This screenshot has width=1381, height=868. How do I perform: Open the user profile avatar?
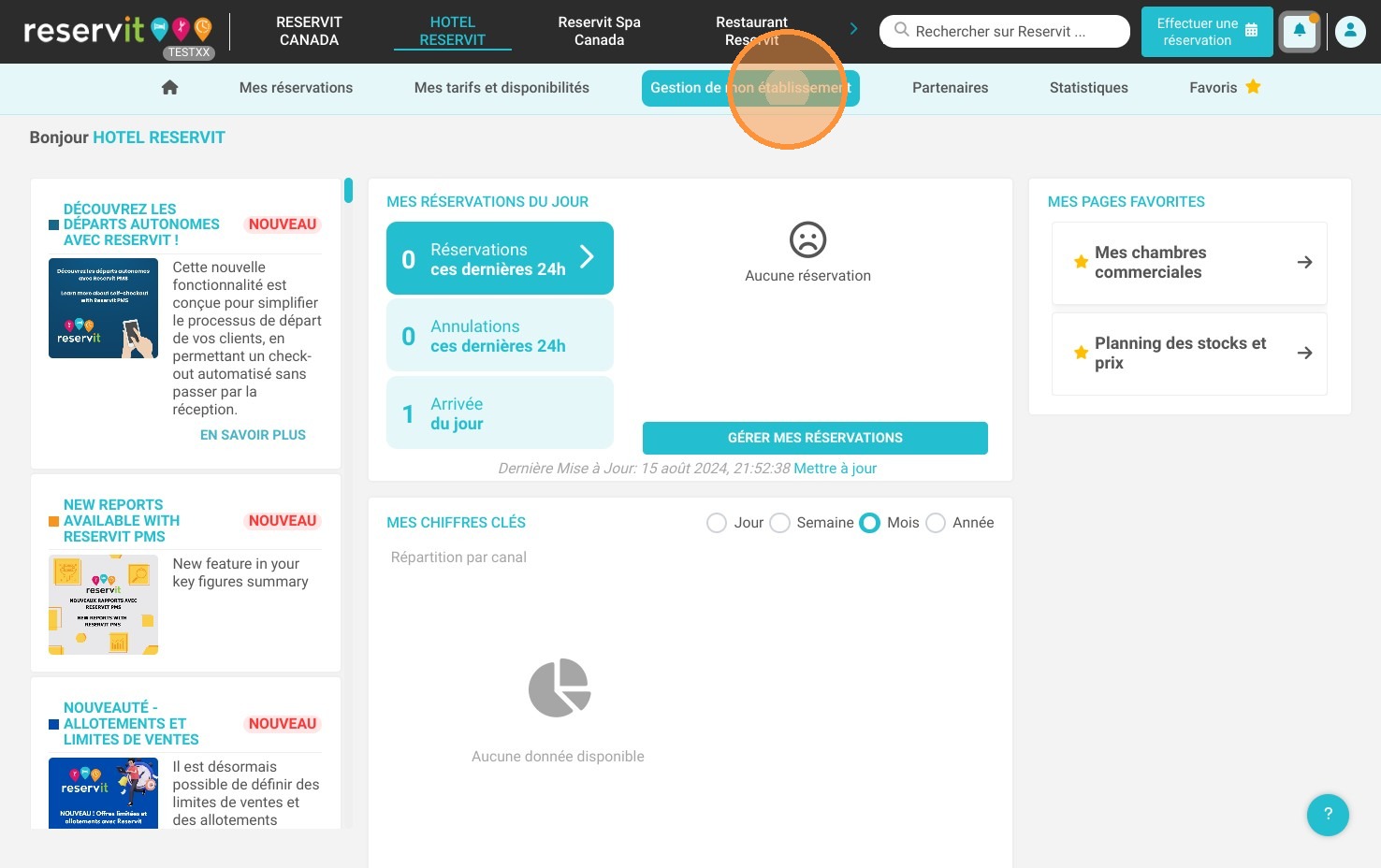pyautogui.click(x=1350, y=32)
